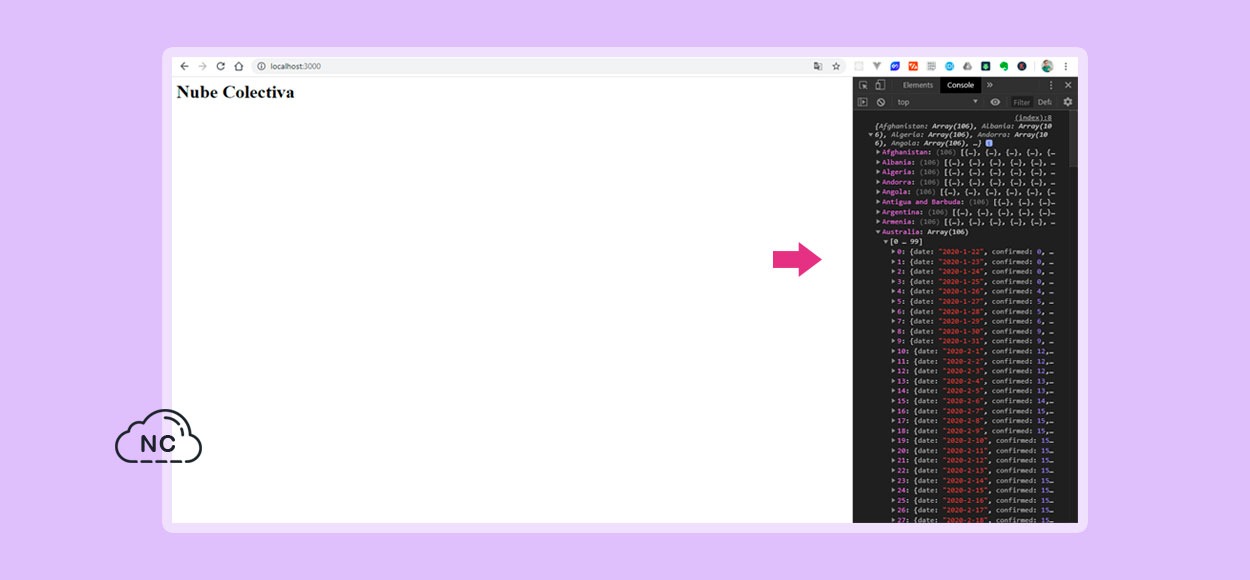The width and height of the screenshot is (1250, 580).
Task: Expand entry 26 dated 2020-2-17
Action: coord(894,510)
